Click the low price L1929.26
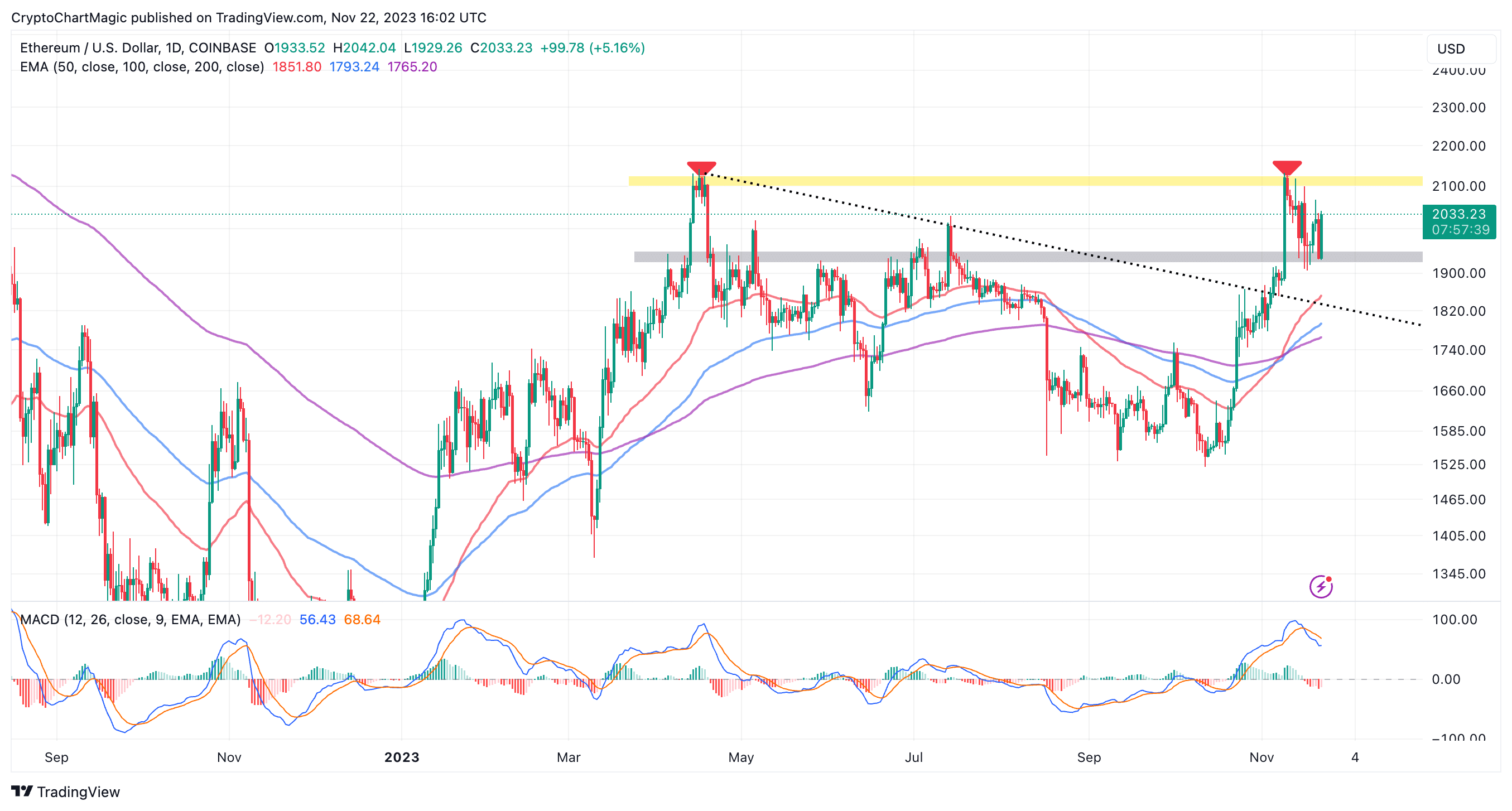 pos(433,47)
